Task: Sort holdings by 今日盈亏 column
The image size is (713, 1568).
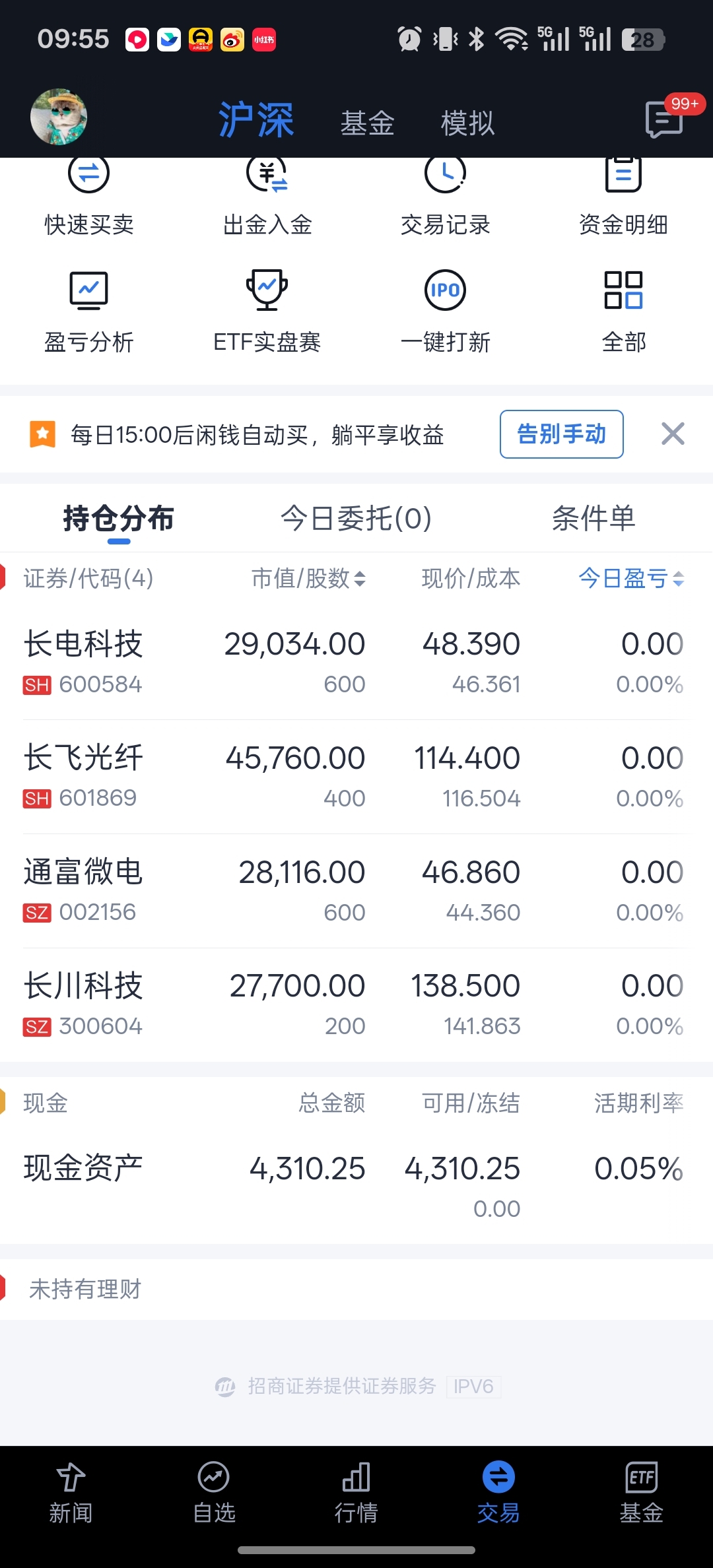Action: [631, 579]
